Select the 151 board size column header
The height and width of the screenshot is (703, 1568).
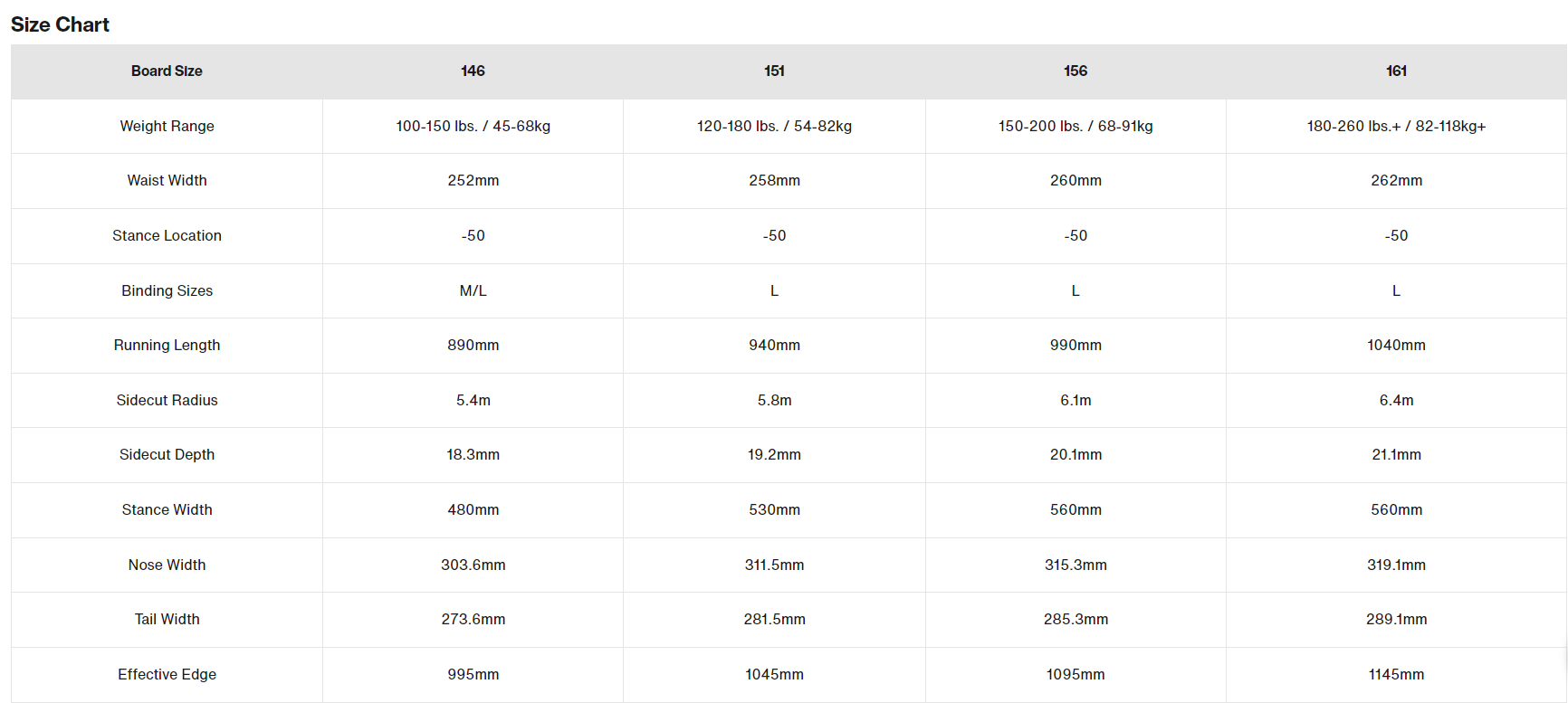pos(774,71)
